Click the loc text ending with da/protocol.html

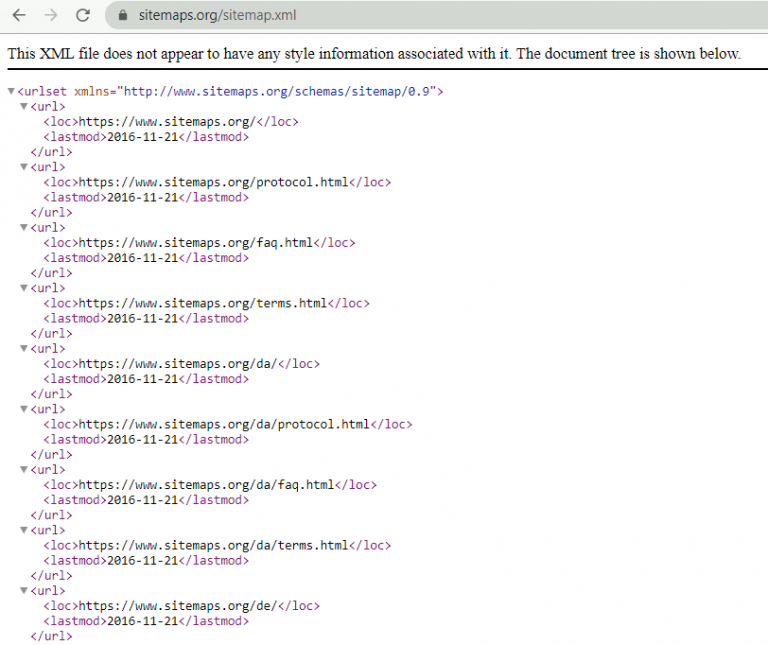224,424
